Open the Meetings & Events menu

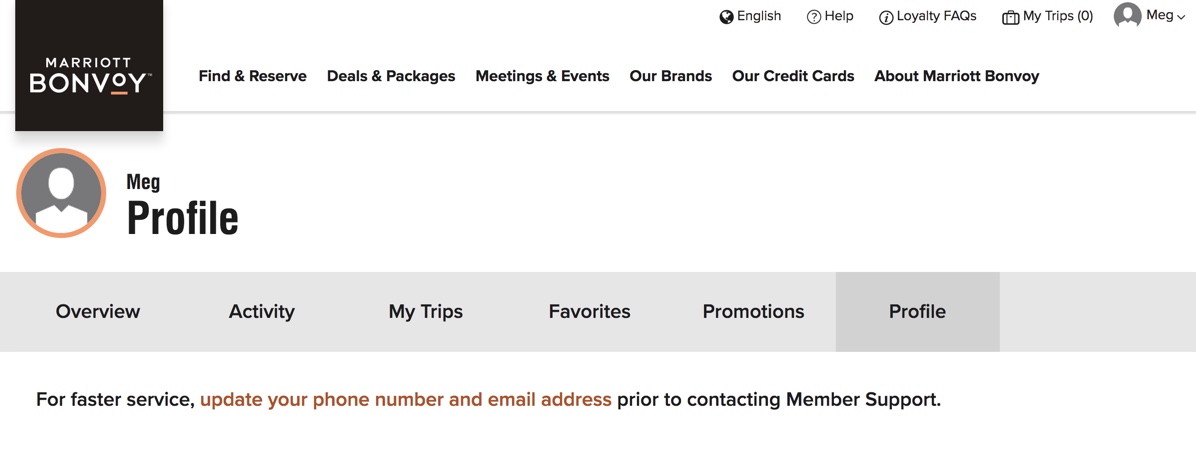pos(542,76)
